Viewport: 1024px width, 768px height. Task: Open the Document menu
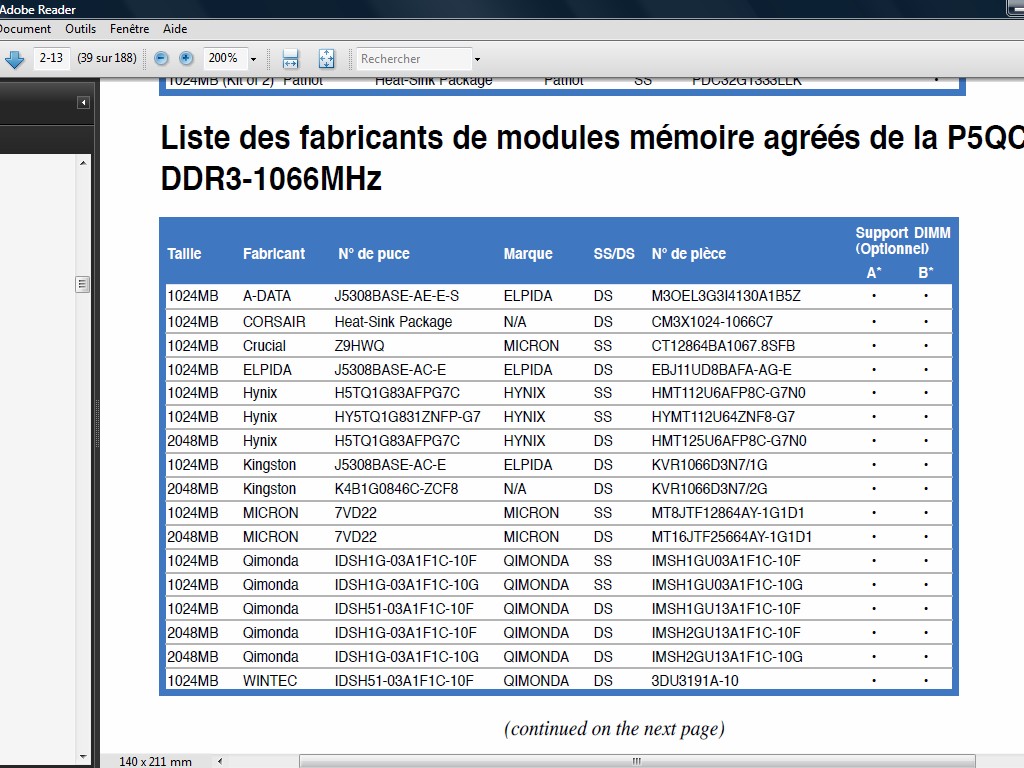coord(25,29)
